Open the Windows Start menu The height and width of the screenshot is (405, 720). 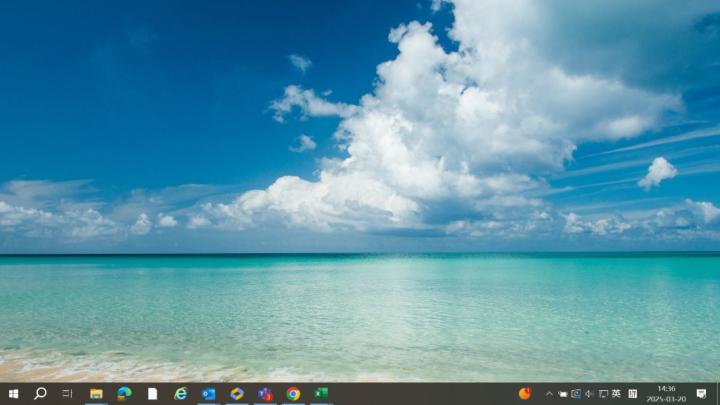point(13,394)
